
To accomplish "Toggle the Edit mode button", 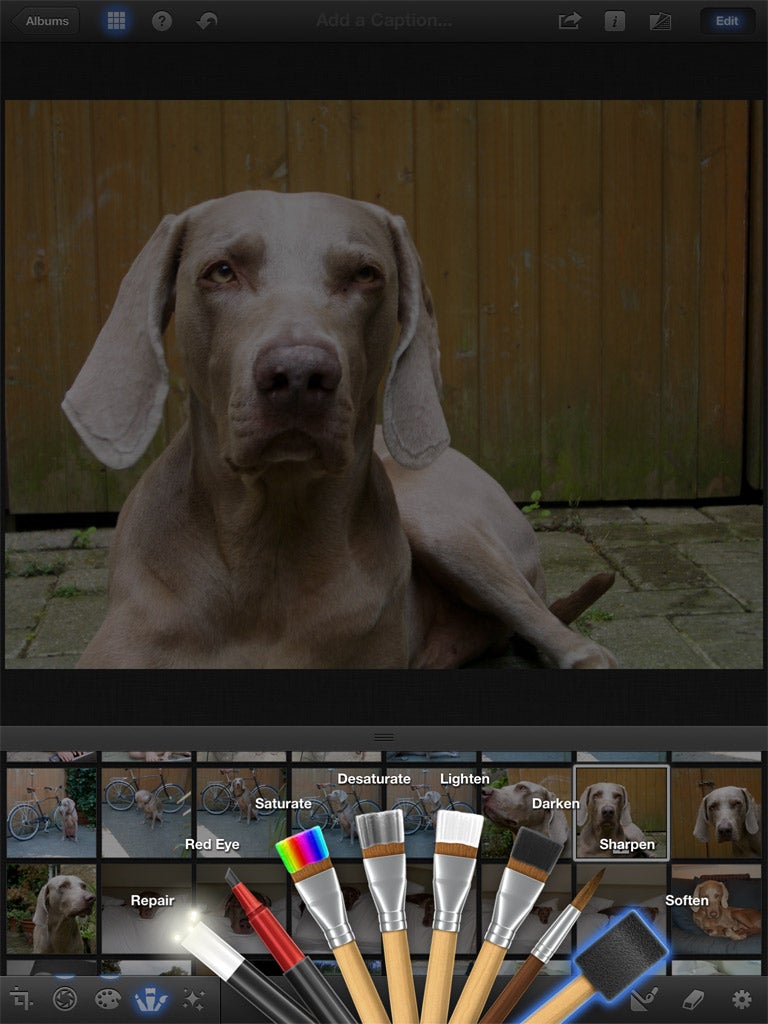I will pyautogui.click(x=727, y=21).
